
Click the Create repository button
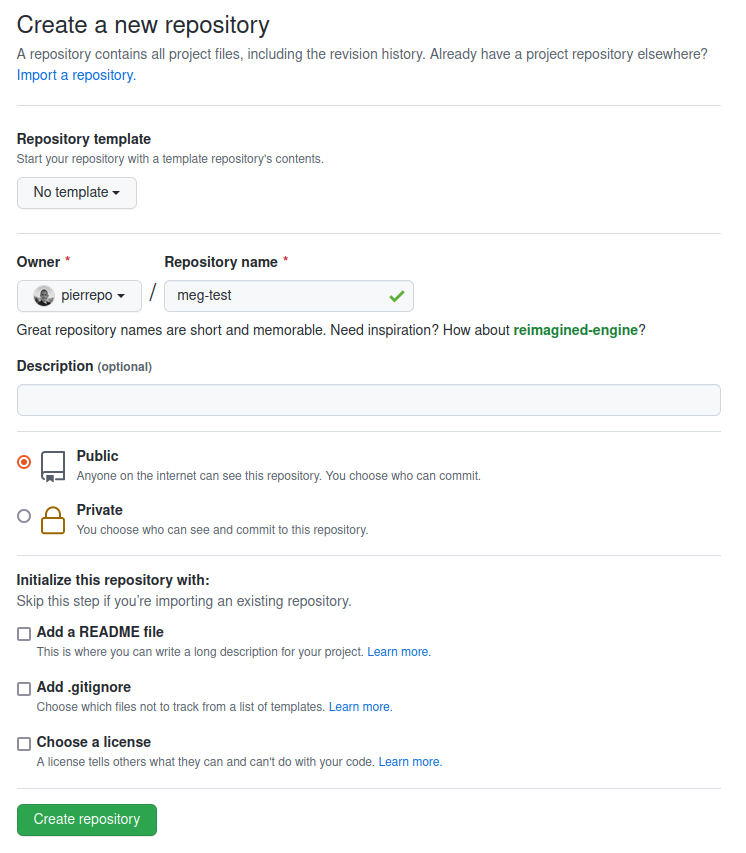pyautogui.click(x=87, y=820)
